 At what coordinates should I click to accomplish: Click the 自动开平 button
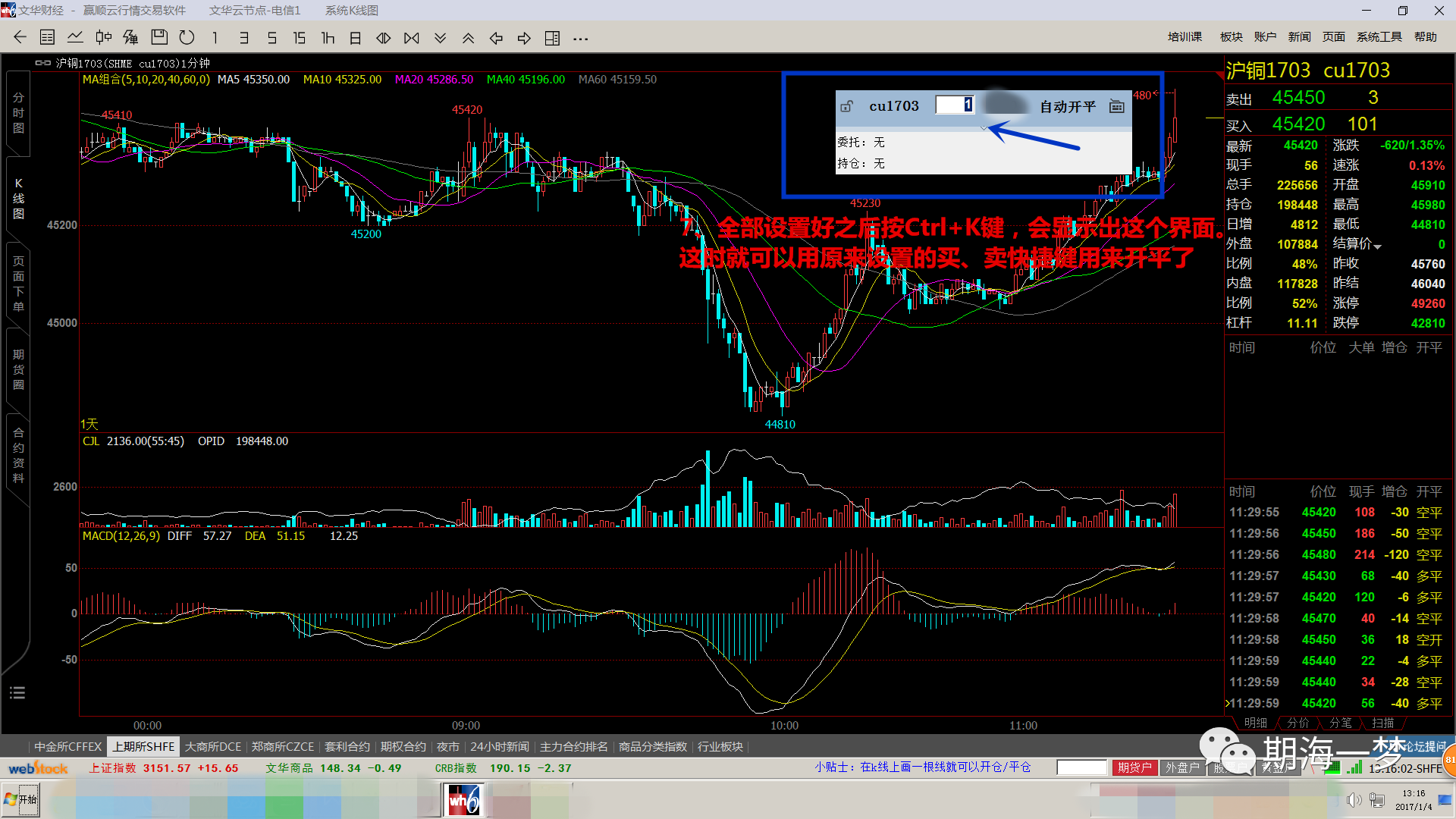coord(1067,106)
